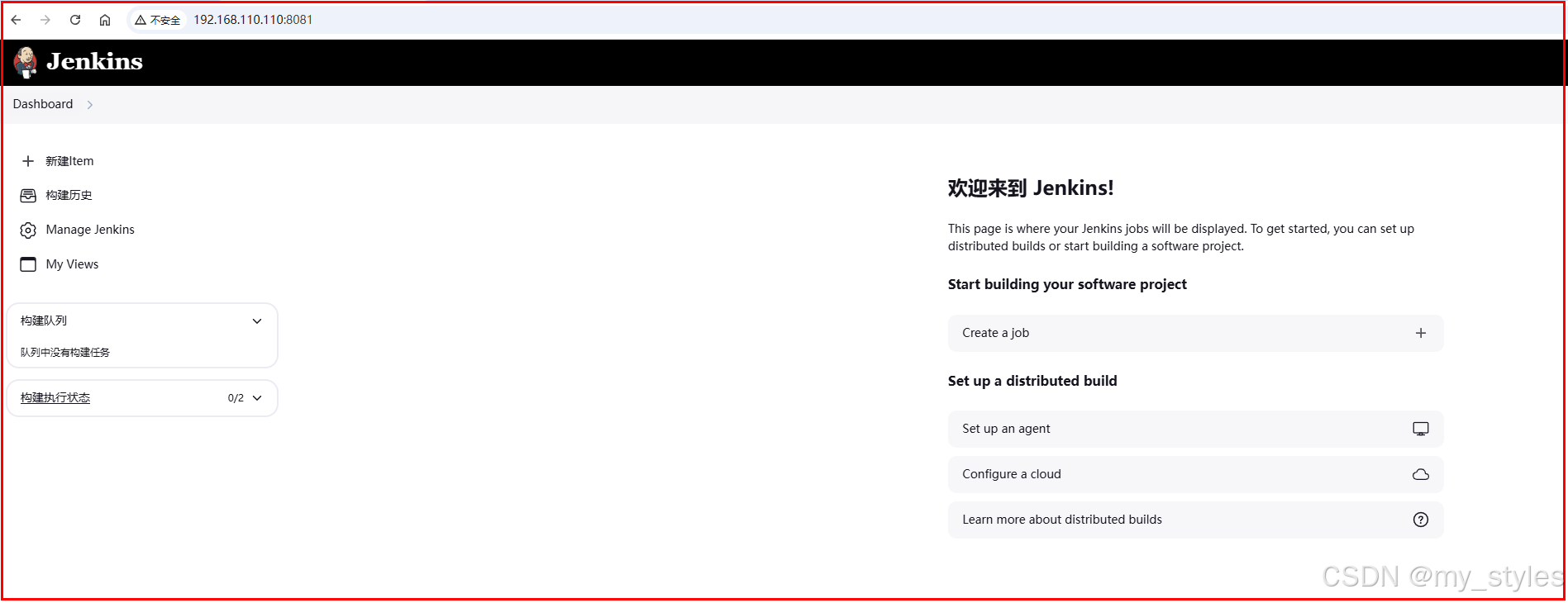
Task: Click Configure a cloud
Action: (1195, 474)
